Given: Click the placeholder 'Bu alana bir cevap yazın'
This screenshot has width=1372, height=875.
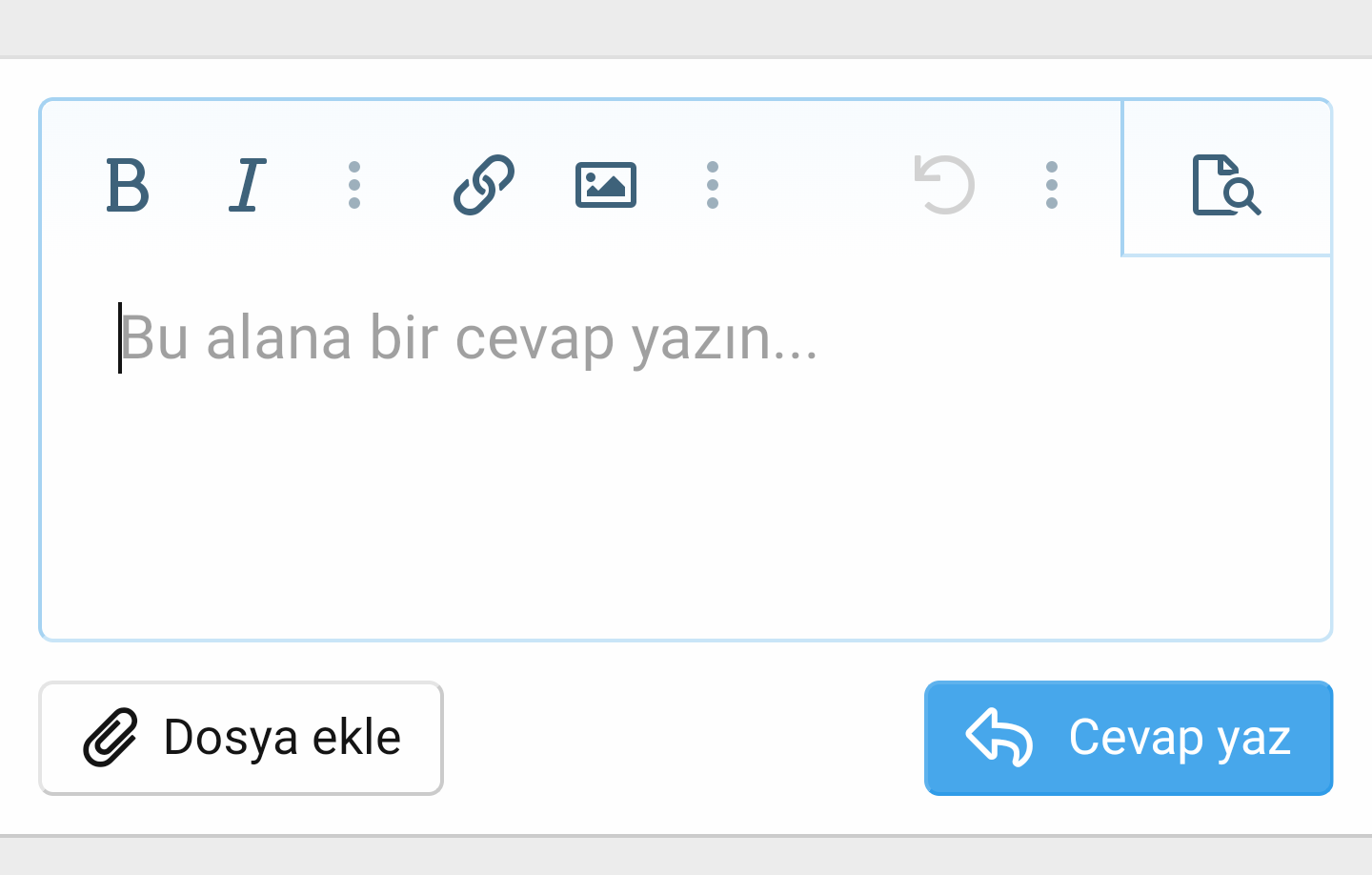Looking at the screenshot, I should pyautogui.click(x=471, y=338).
